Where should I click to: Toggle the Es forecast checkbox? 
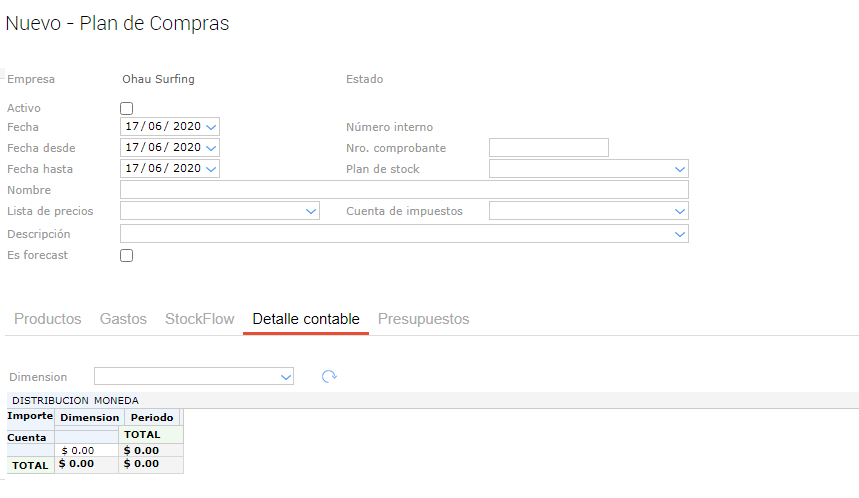tap(126, 255)
